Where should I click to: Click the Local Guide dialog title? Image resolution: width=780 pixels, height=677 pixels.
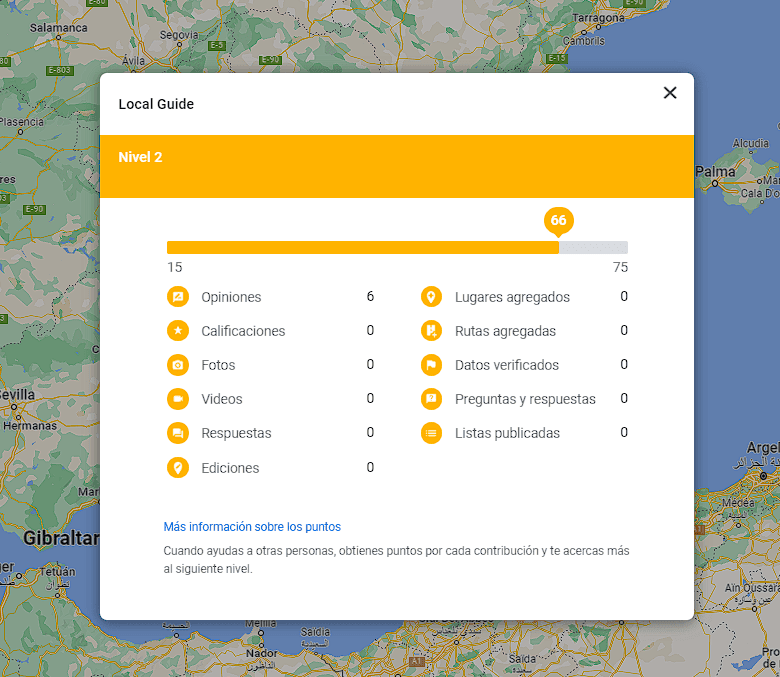click(x=156, y=104)
